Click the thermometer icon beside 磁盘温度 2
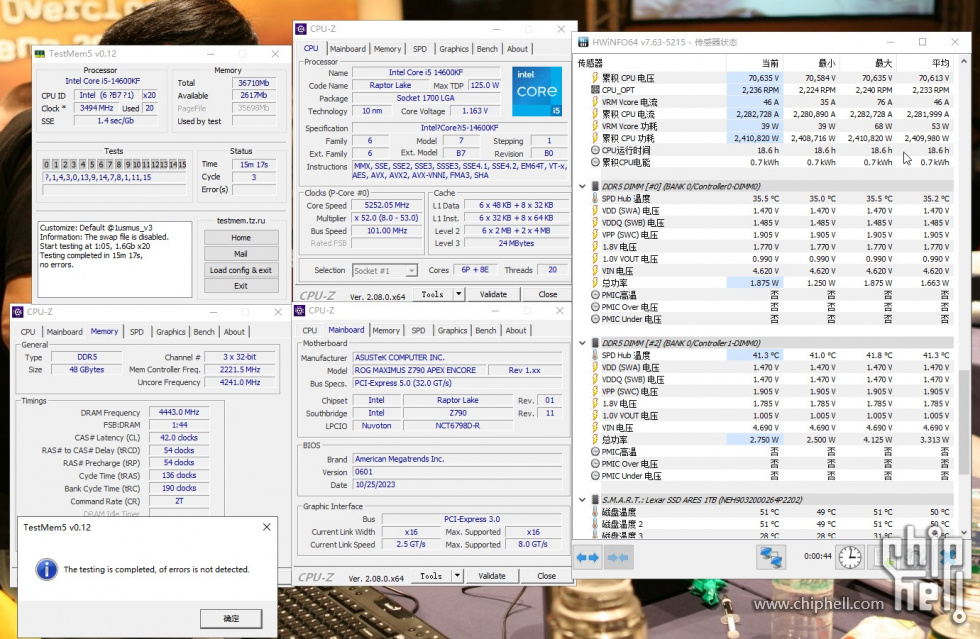 click(595, 524)
